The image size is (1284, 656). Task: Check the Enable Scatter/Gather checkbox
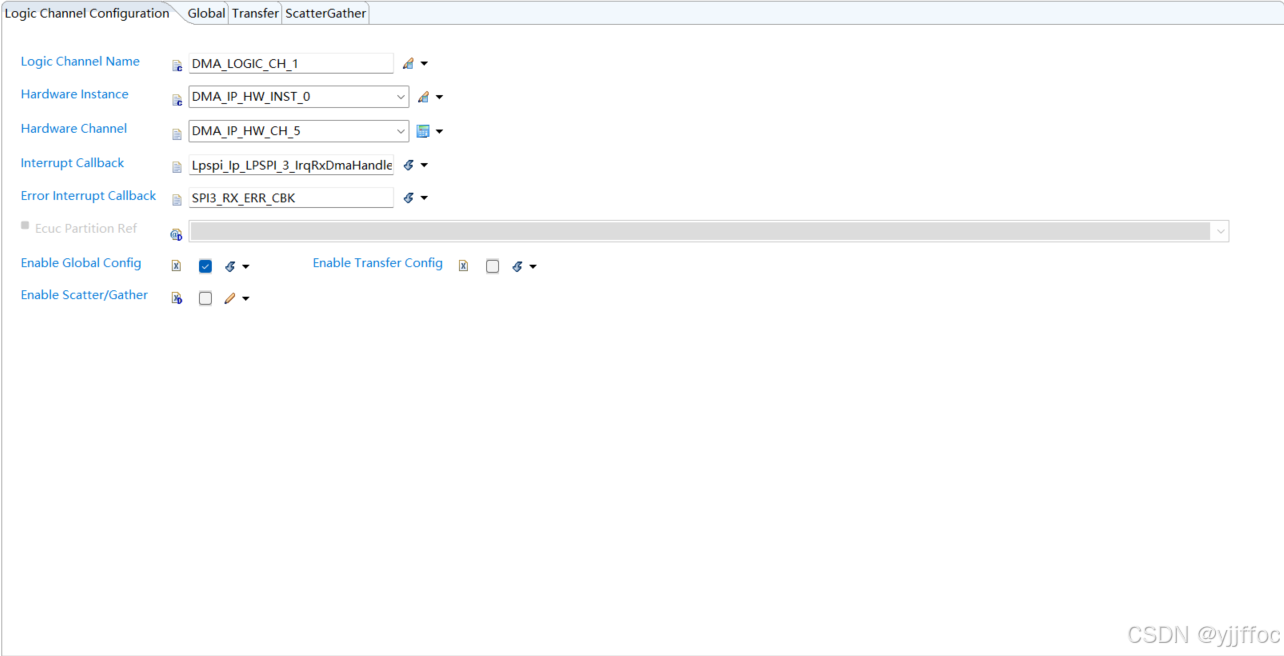(205, 298)
